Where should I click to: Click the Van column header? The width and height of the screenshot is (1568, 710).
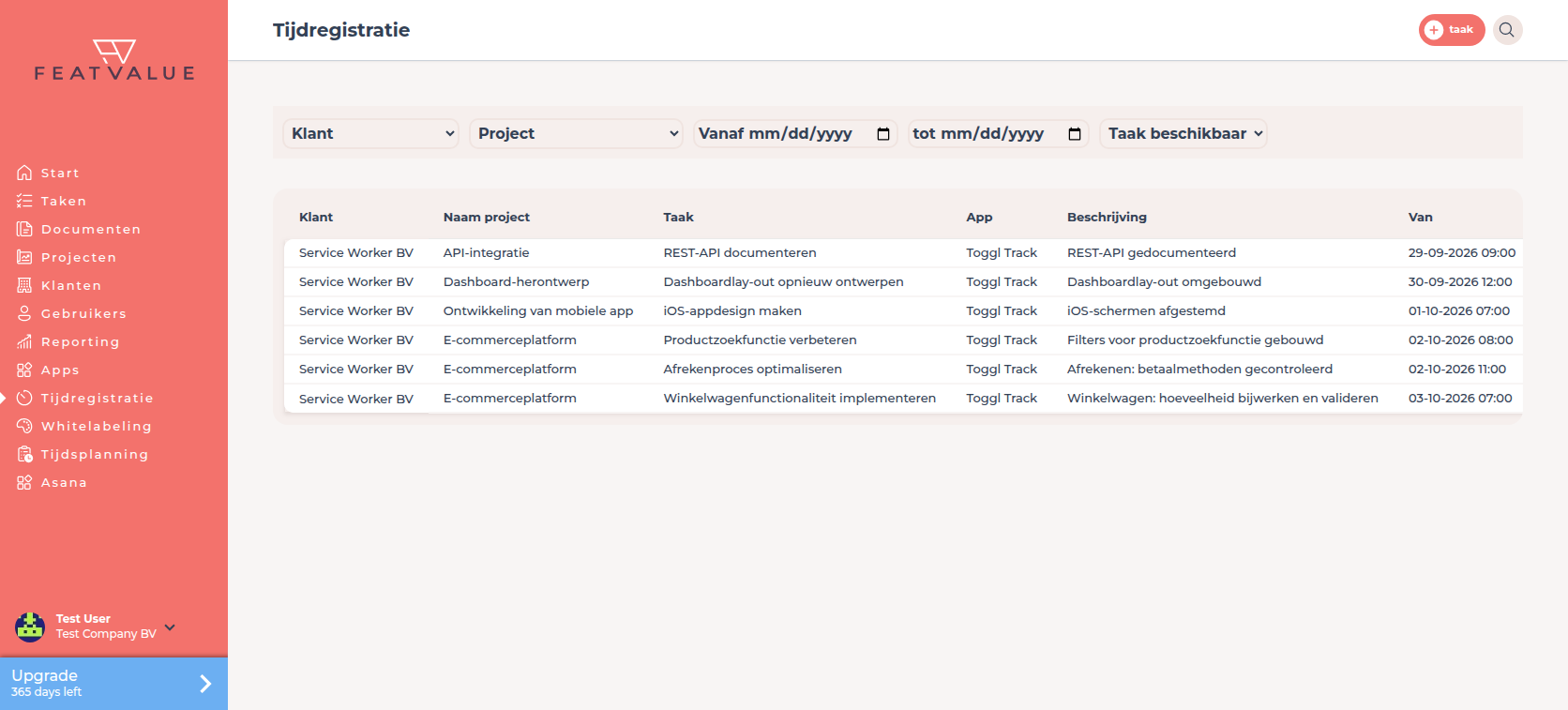pyautogui.click(x=1421, y=217)
